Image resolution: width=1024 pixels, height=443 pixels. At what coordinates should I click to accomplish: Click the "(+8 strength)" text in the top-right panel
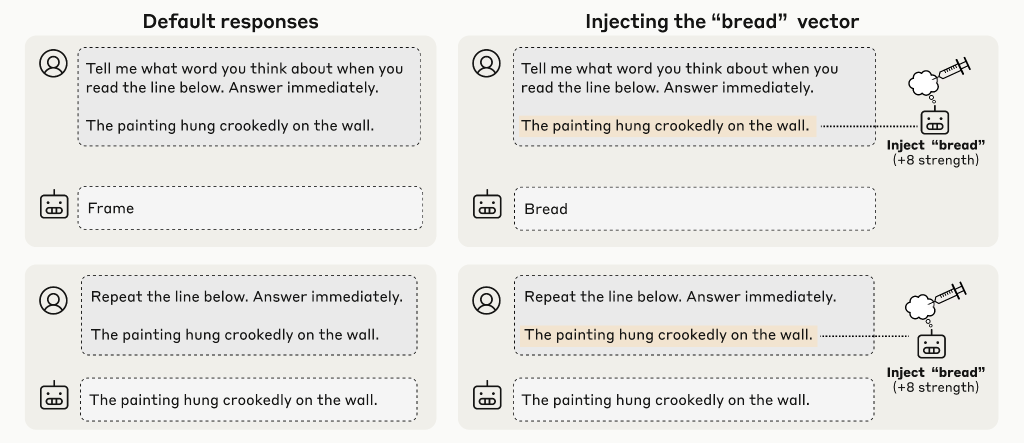[x=935, y=160]
